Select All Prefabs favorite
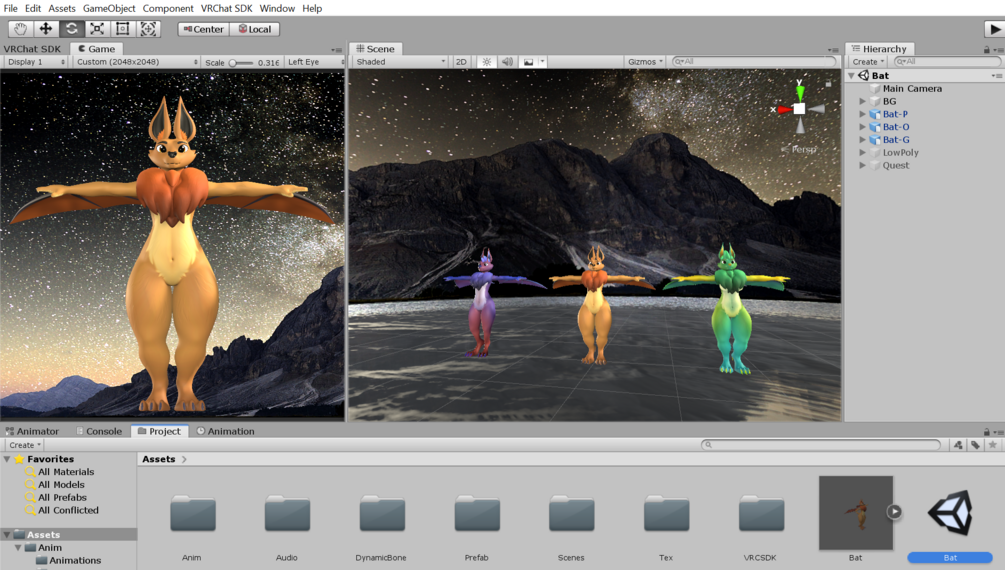This screenshot has height=570, width=1005. pyautogui.click(x=62, y=498)
